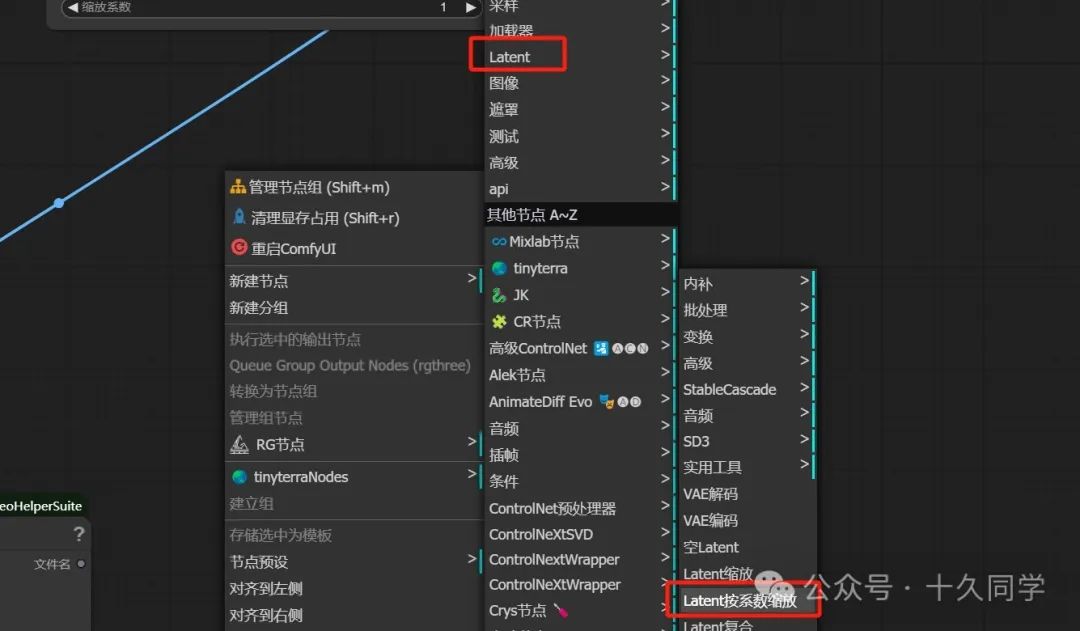Click the tinyterraNodes globe icon
The width and height of the screenshot is (1080, 631).
239,477
